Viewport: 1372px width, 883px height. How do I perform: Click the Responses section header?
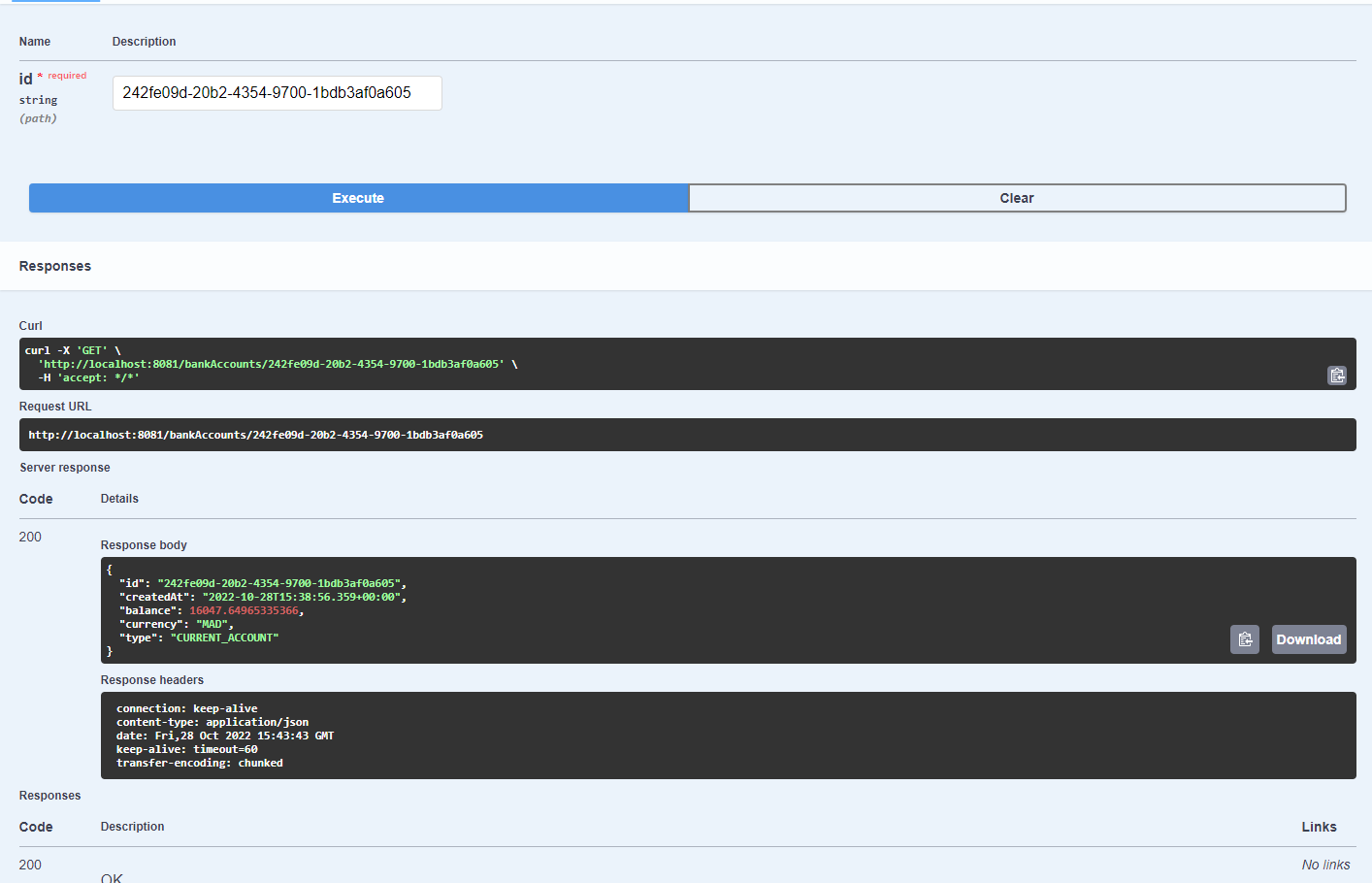(54, 265)
